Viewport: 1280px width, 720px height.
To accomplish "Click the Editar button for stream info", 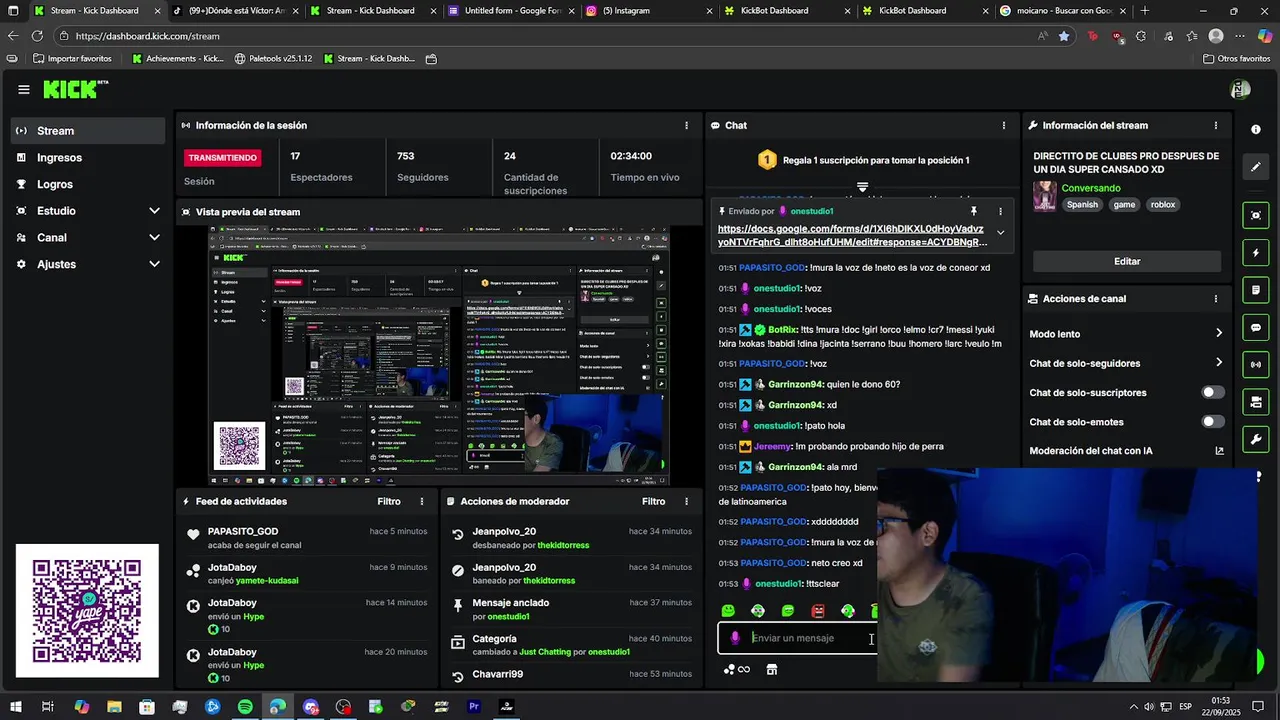I will [1127, 261].
